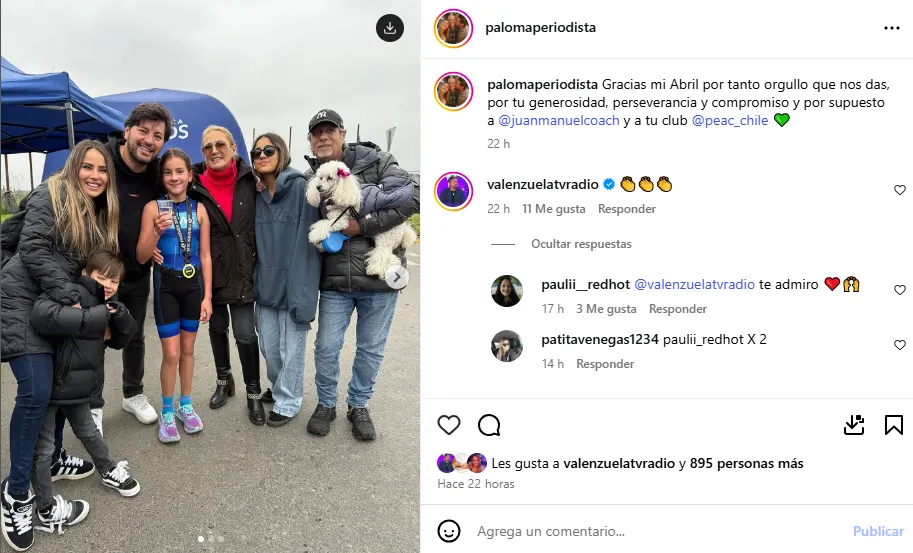Click the Publicar button

[878, 531]
